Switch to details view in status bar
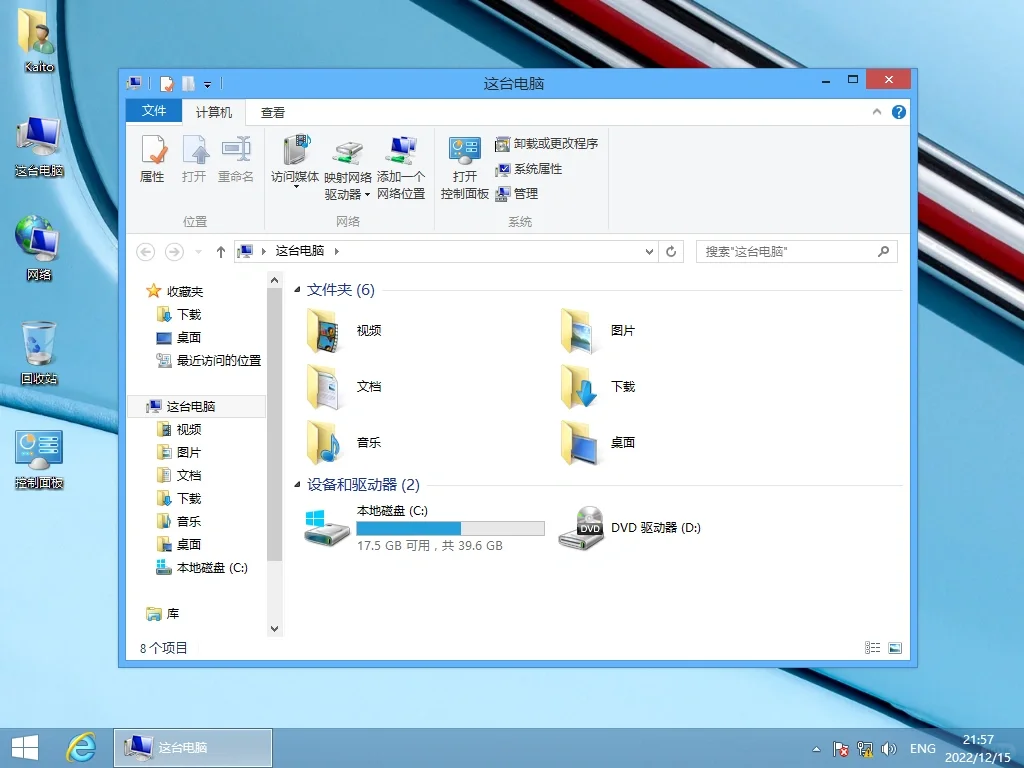The image size is (1024, 768). point(872,647)
